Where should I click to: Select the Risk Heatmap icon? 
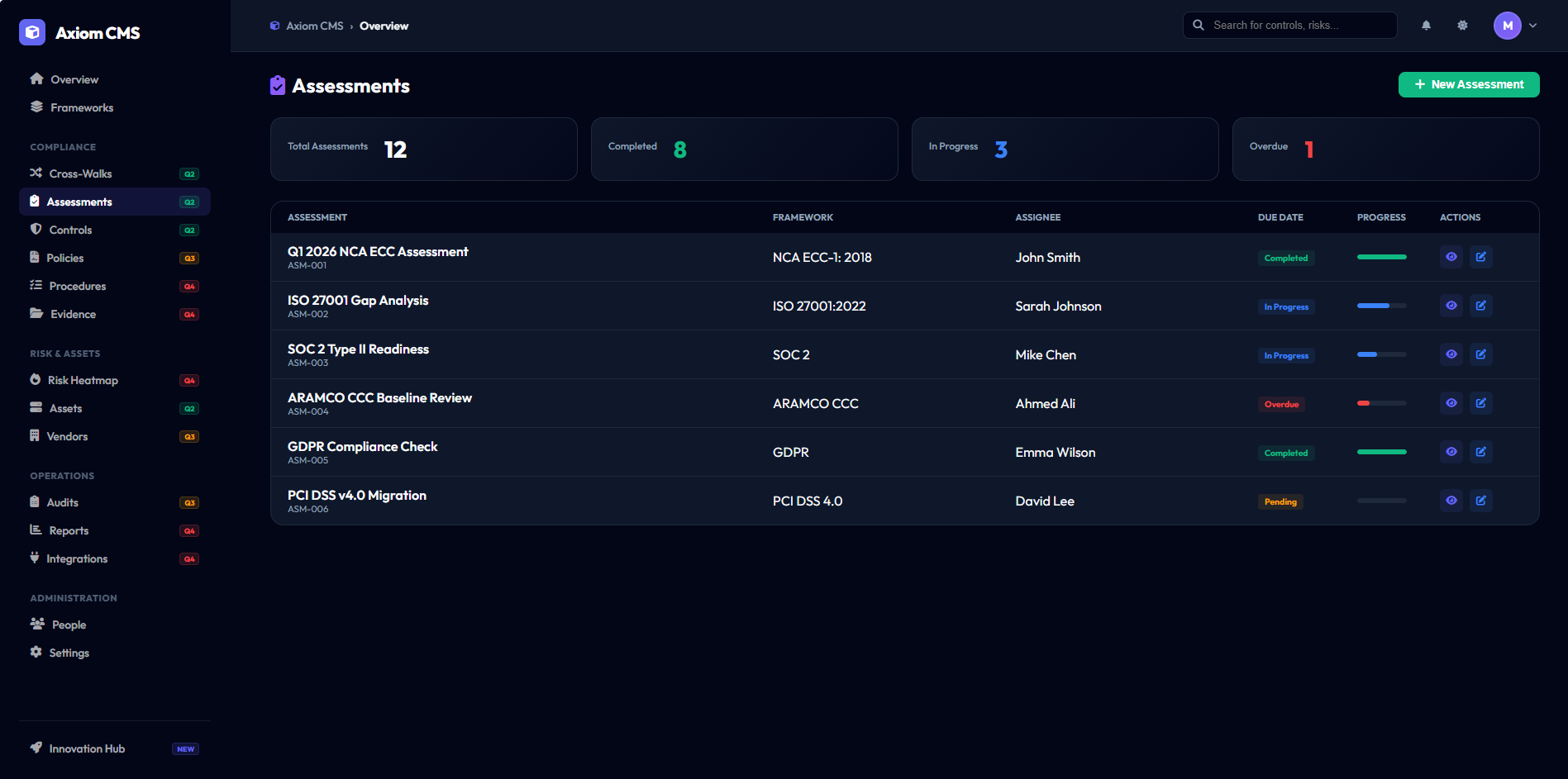coord(36,380)
